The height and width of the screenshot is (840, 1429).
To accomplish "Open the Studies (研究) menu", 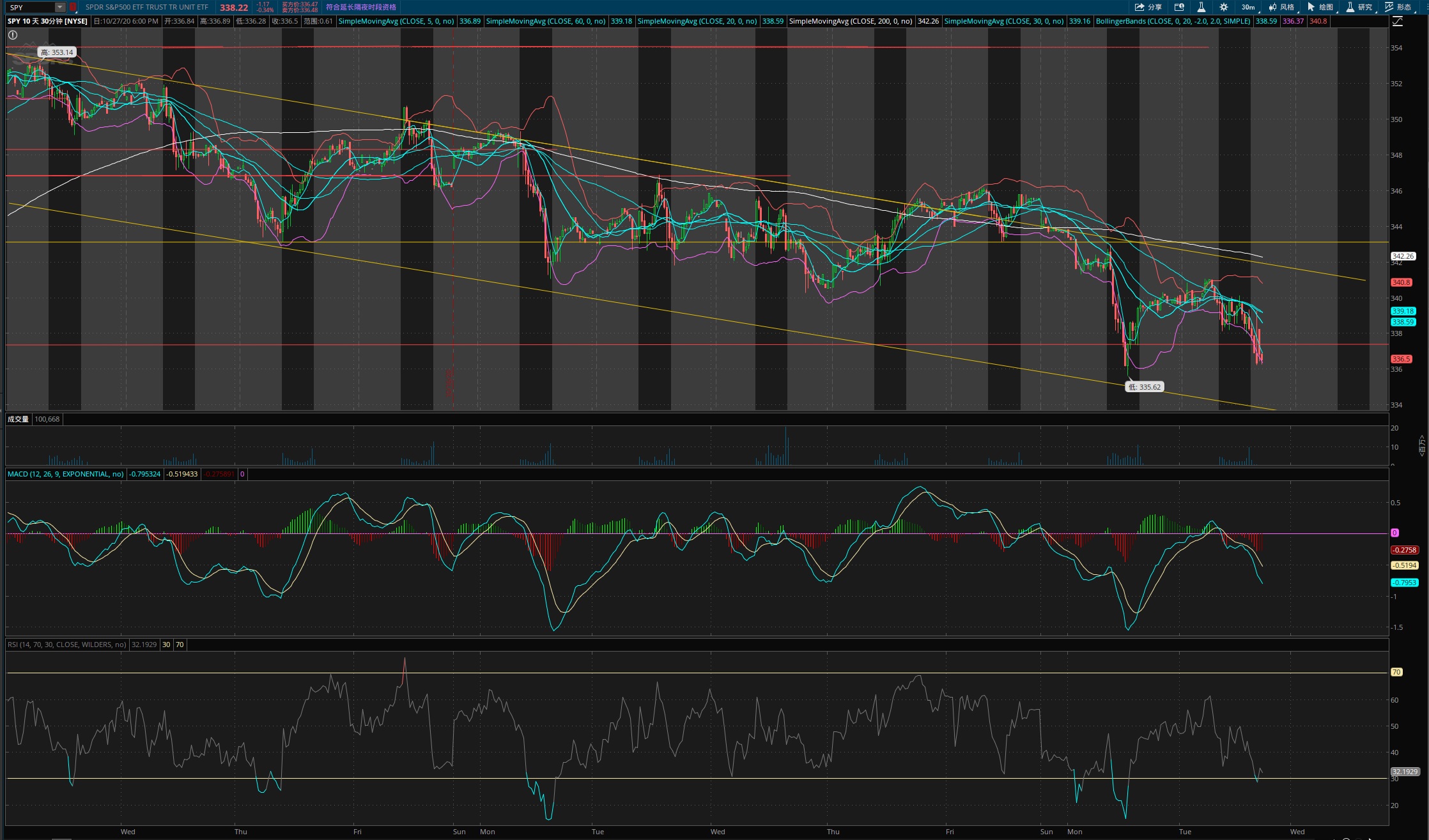I will coord(1360,7).
